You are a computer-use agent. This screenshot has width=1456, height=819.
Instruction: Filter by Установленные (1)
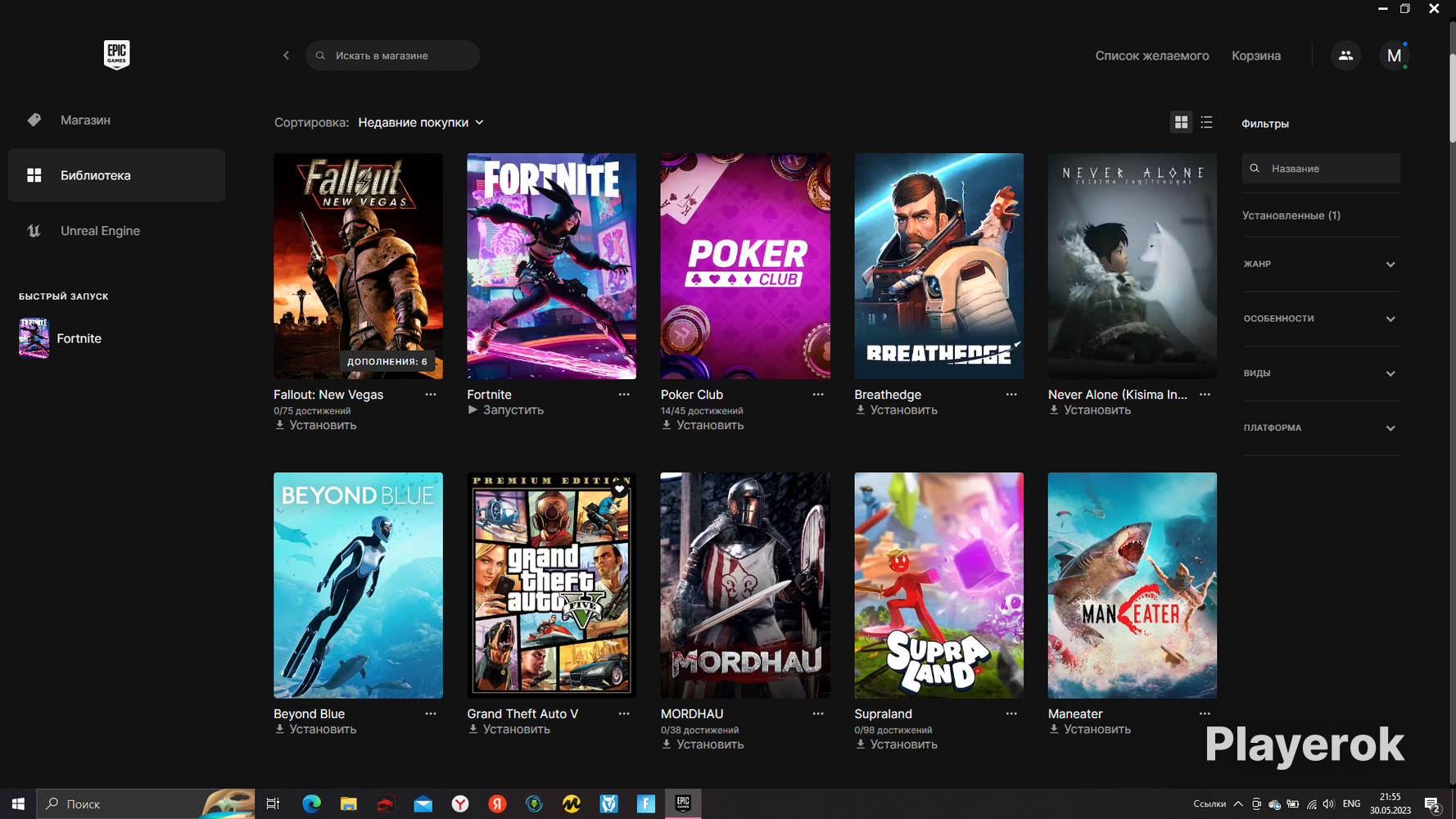tap(1291, 215)
